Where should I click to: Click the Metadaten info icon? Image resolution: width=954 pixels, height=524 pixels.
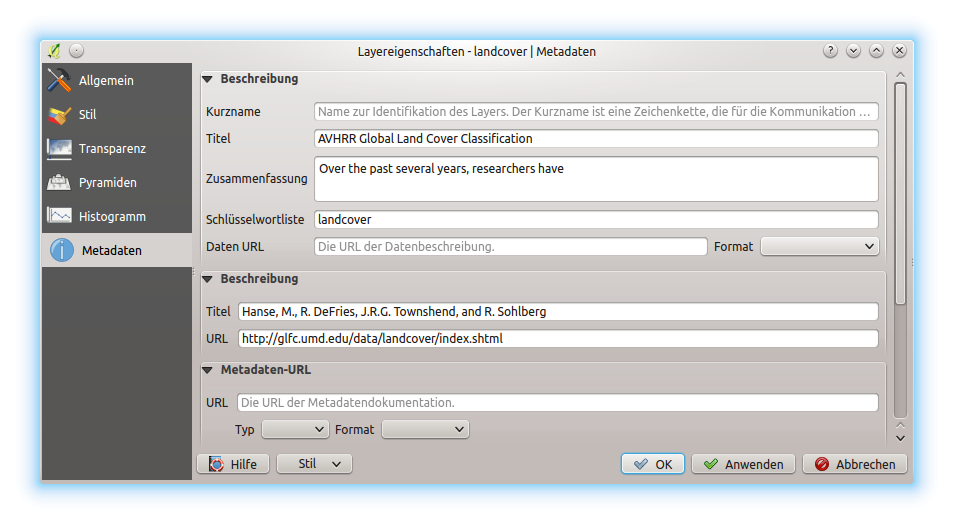pos(61,251)
